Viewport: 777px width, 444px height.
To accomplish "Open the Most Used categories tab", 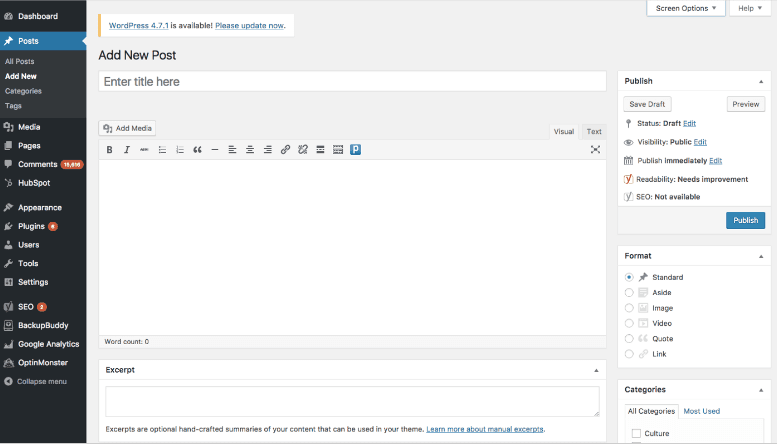I will (x=701, y=411).
